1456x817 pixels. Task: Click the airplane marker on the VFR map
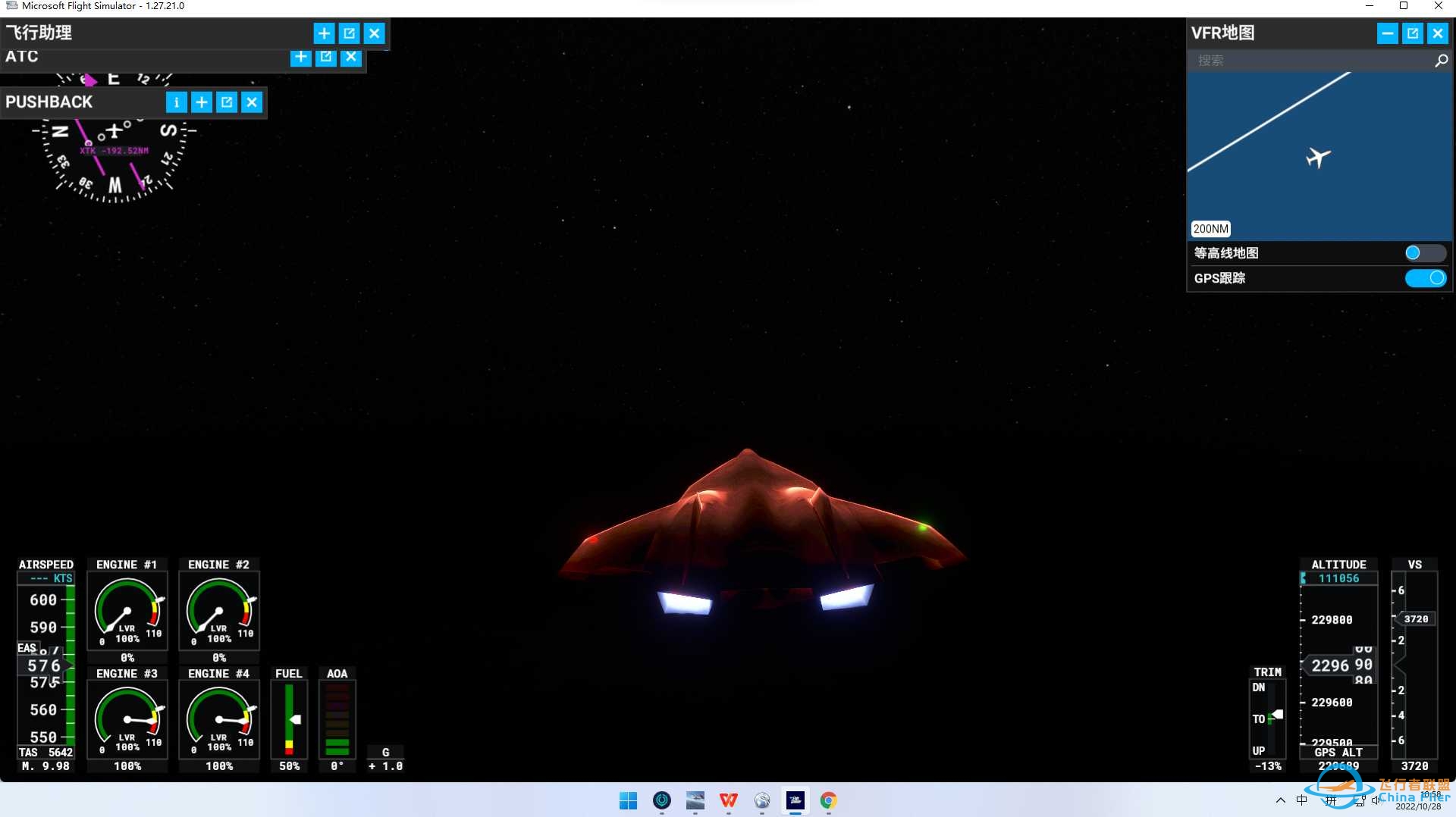1318,158
